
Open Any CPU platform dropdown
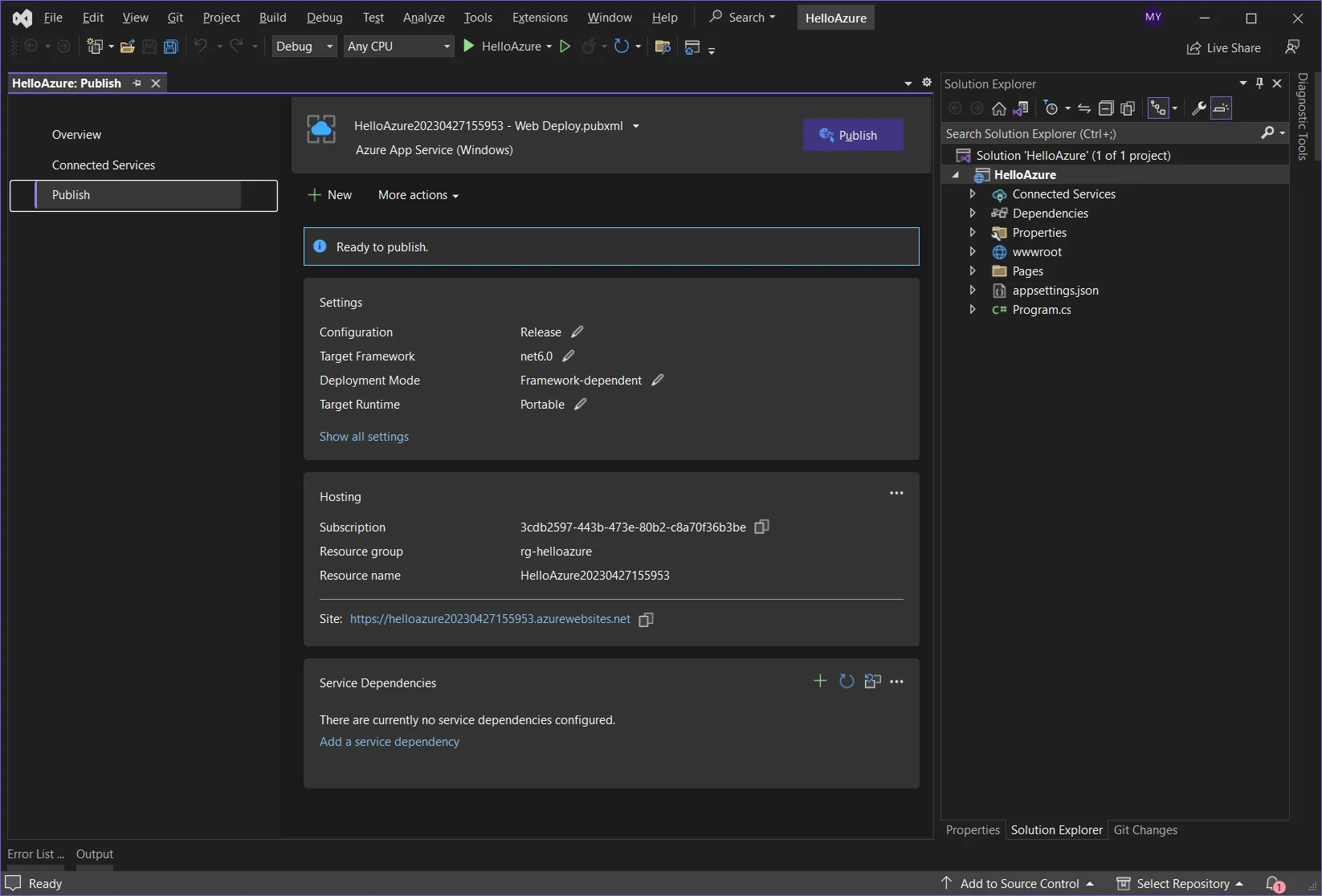tap(399, 47)
